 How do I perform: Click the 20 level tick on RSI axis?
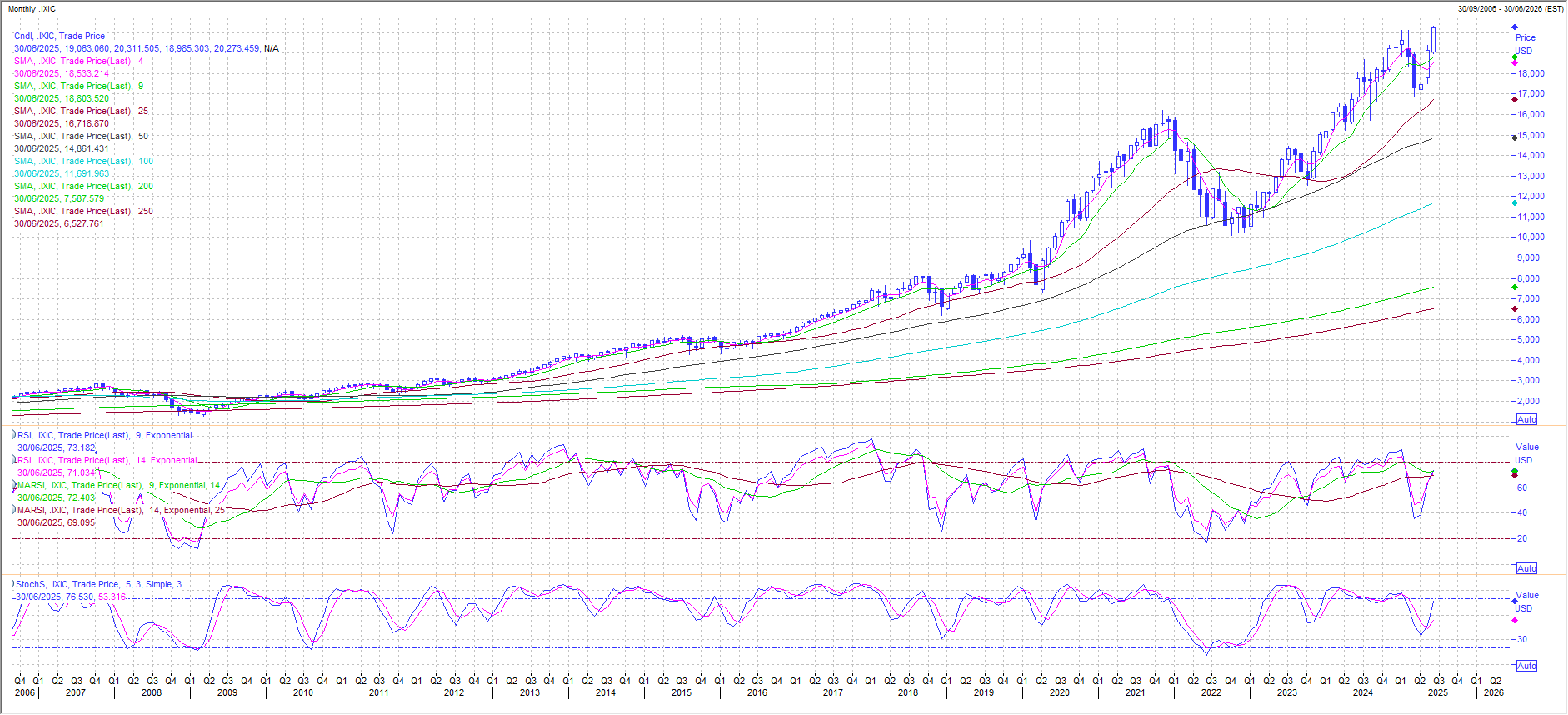point(1522,538)
